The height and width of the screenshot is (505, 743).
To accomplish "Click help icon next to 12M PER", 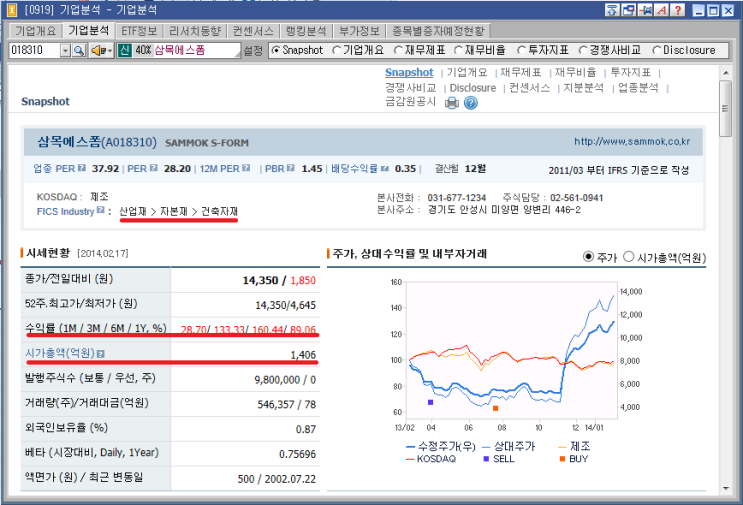I will point(246,168).
